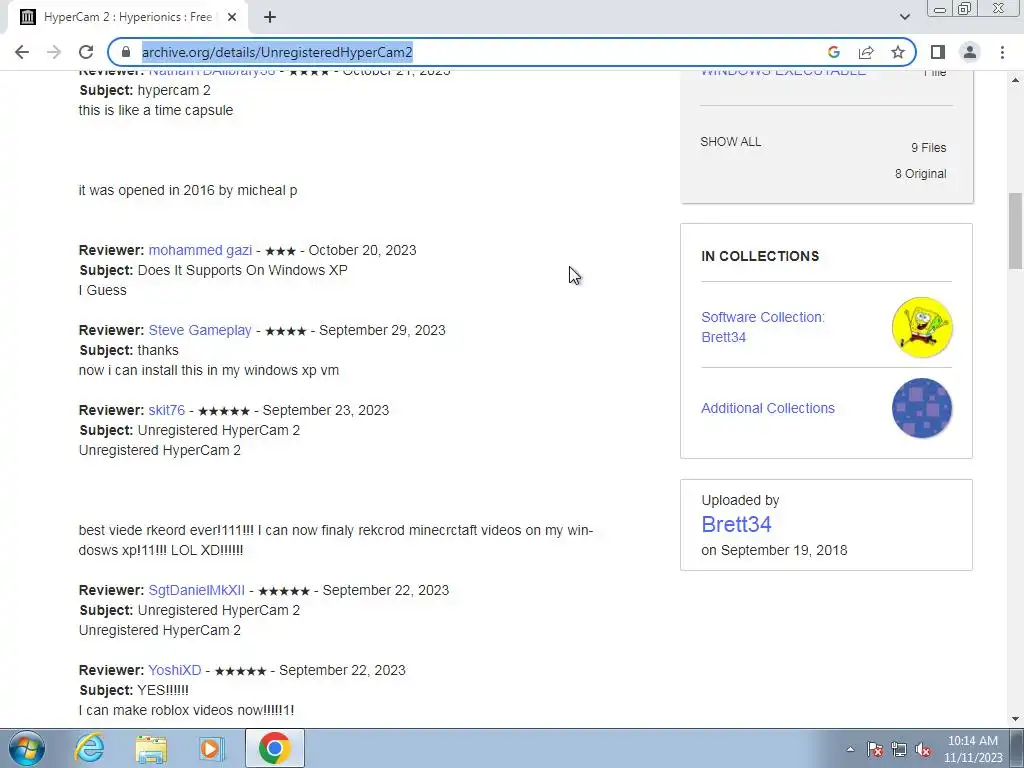Open reviewer skit76's profile
Image resolution: width=1024 pixels, height=768 pixels.
[167, 410]
